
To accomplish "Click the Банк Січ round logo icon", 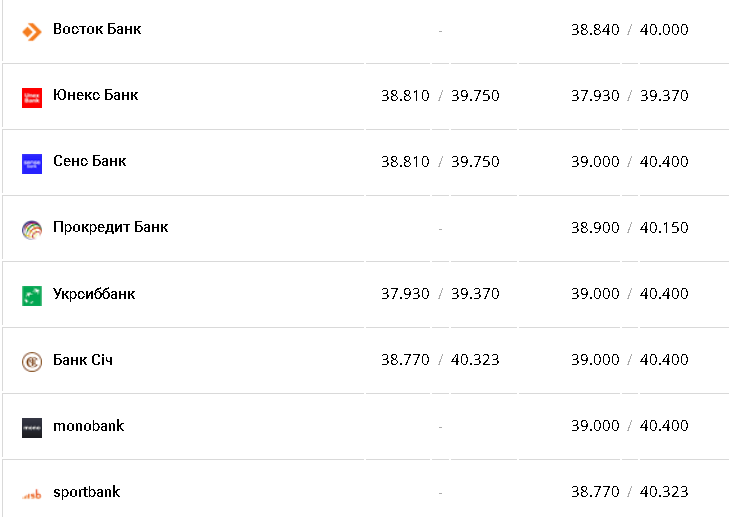I will click(32, 361).
